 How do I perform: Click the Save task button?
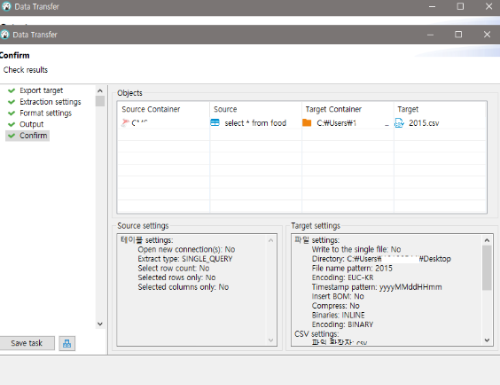27,343
